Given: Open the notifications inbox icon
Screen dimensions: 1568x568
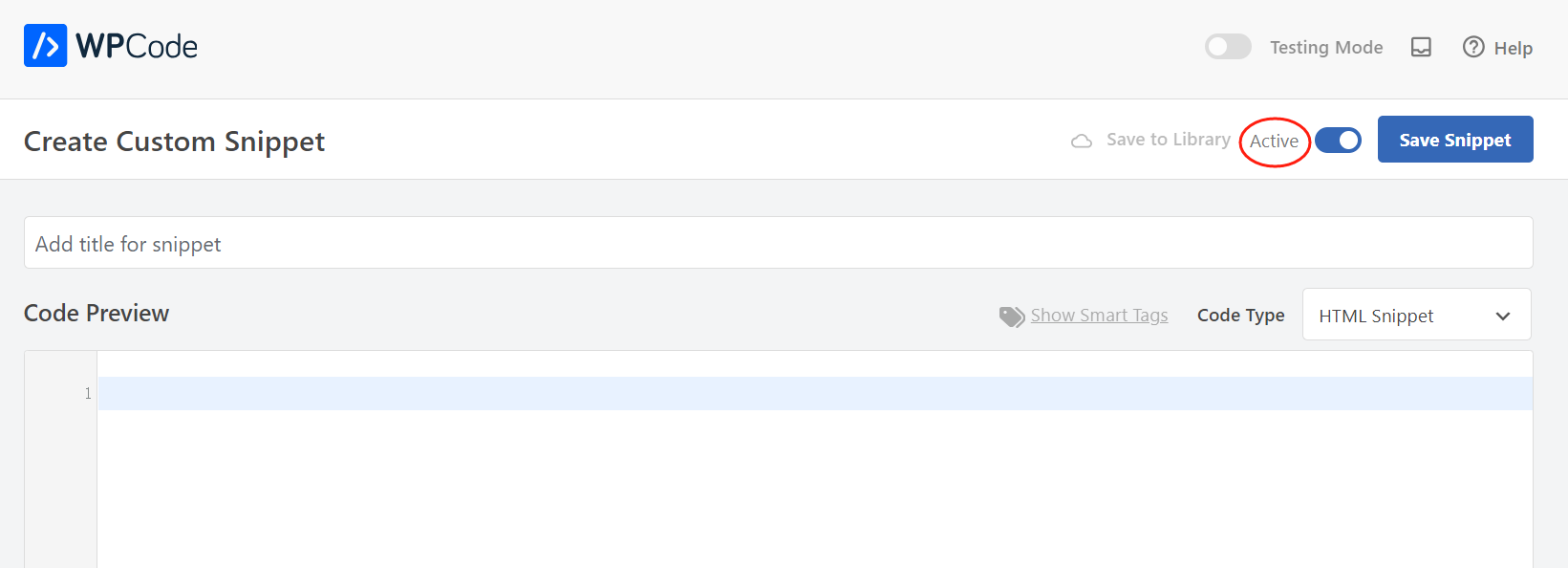Looking at the screenshot, I should click(x=1421, y=47).
